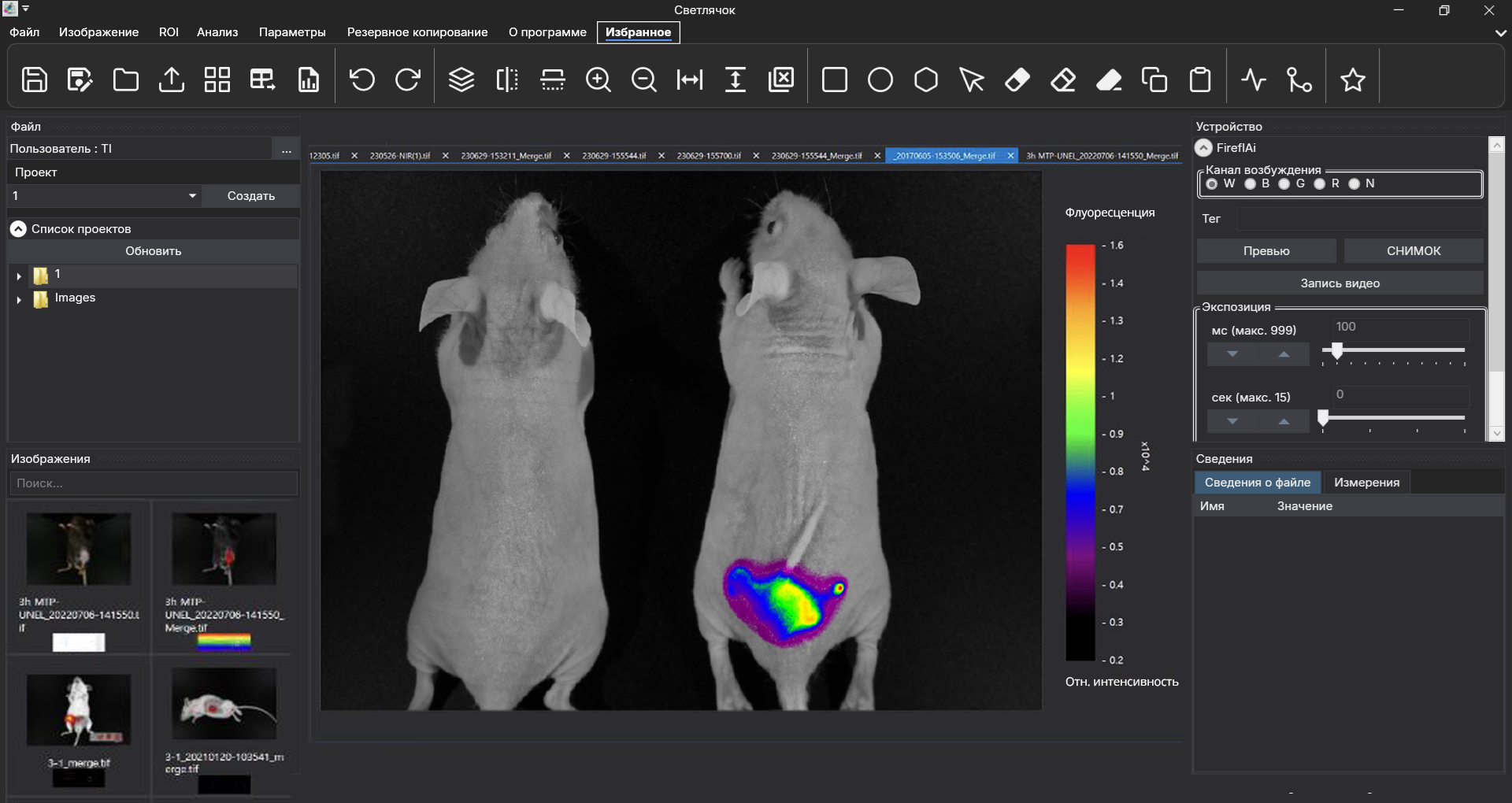Increase milliseconds exposure with up arrow

(x=1284, y=354)
